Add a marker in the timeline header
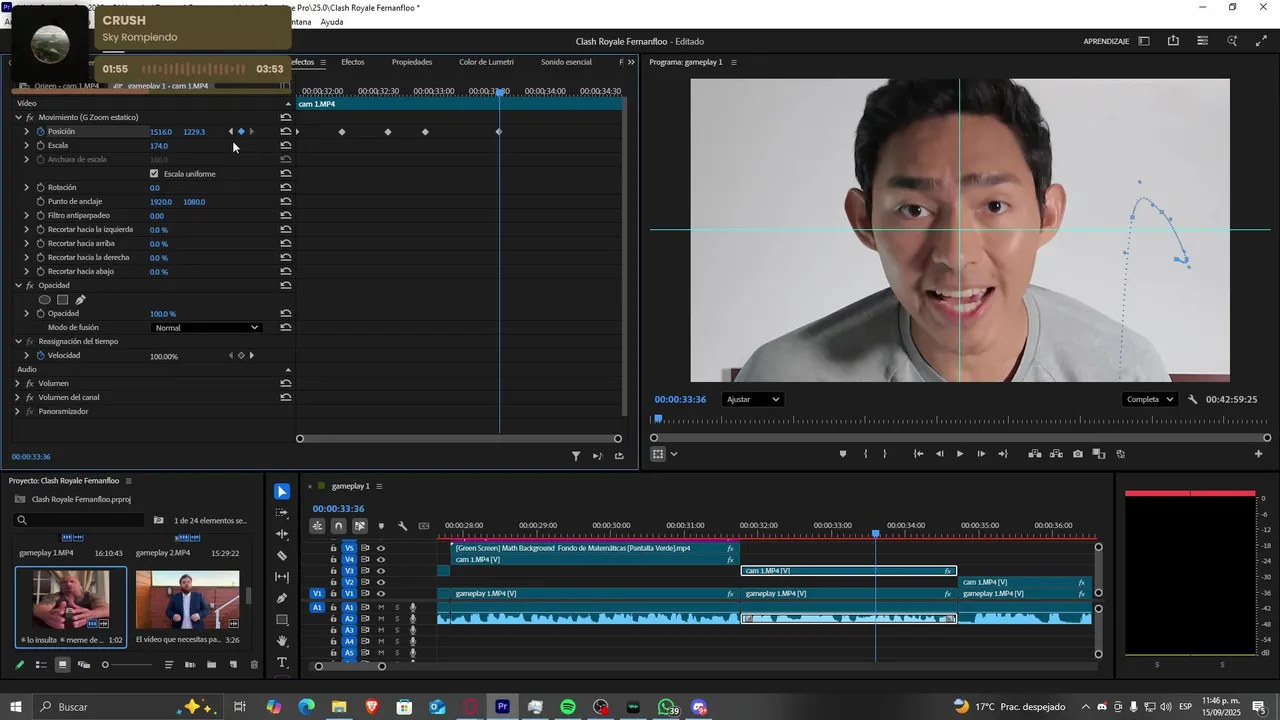The image size is (1280, 720). pos(381,526)
